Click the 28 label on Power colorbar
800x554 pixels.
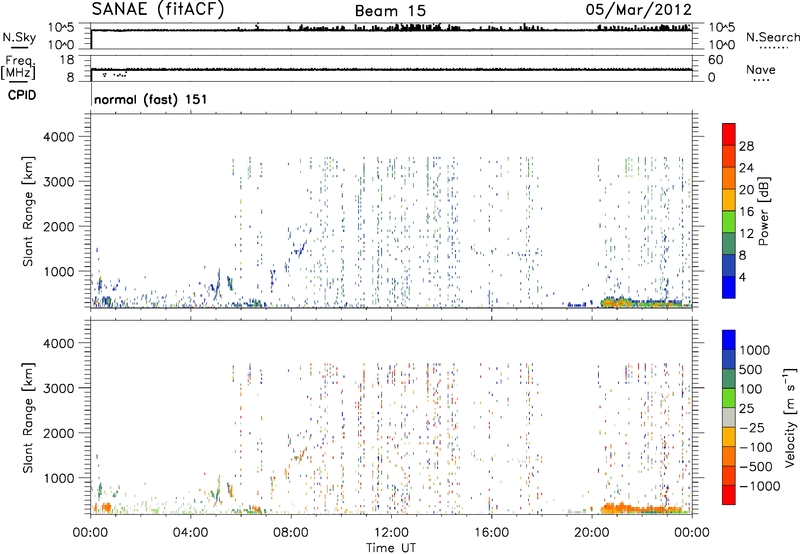746,146
